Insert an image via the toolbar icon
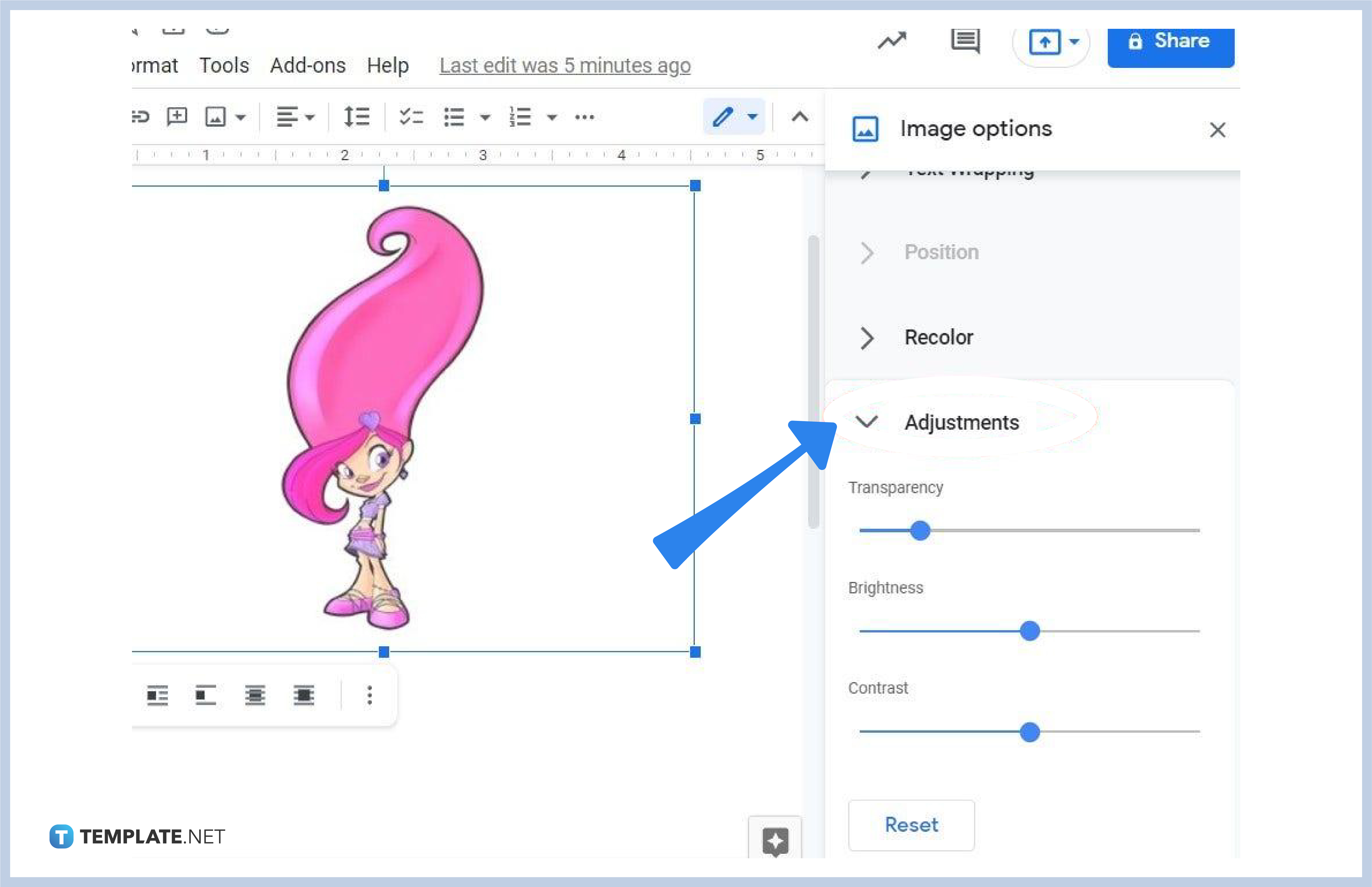 click(x=216, y=116)
